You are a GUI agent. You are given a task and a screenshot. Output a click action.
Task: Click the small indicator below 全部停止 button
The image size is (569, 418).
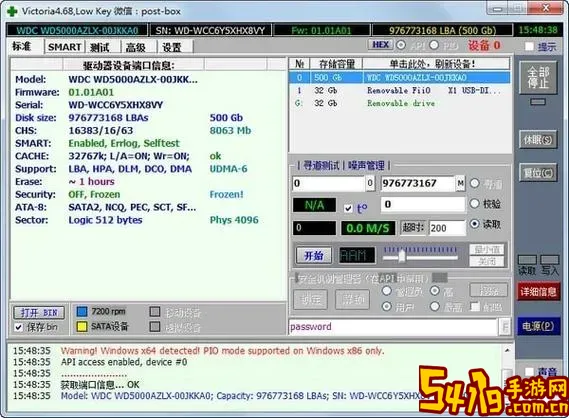(538, 102)
